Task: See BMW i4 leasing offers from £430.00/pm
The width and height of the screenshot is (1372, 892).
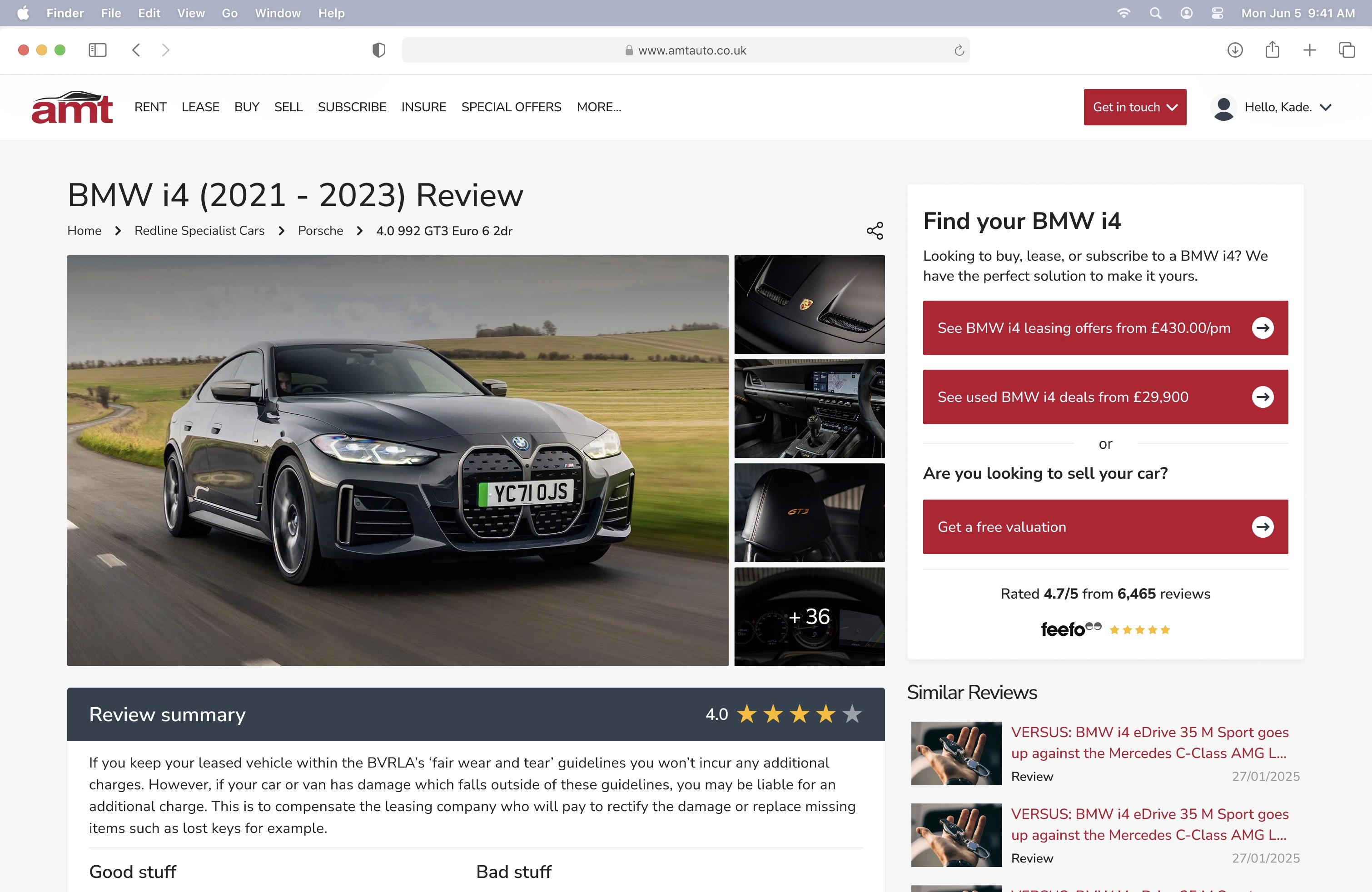Action: 1105,328
